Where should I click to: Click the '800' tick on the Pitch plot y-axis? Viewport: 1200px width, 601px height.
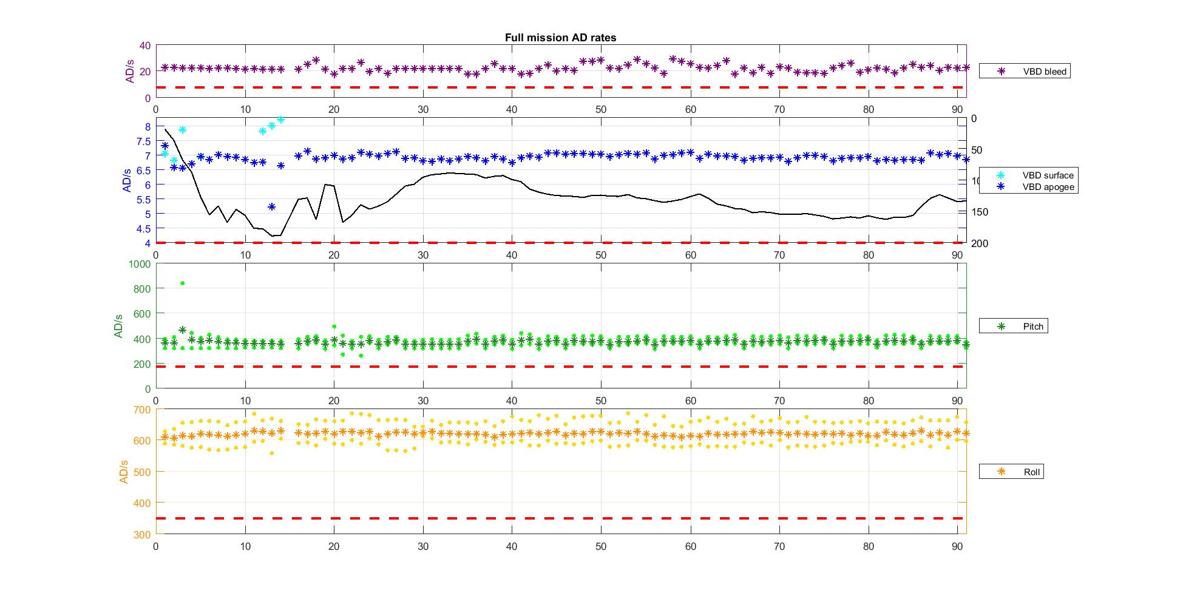[143, 288]
